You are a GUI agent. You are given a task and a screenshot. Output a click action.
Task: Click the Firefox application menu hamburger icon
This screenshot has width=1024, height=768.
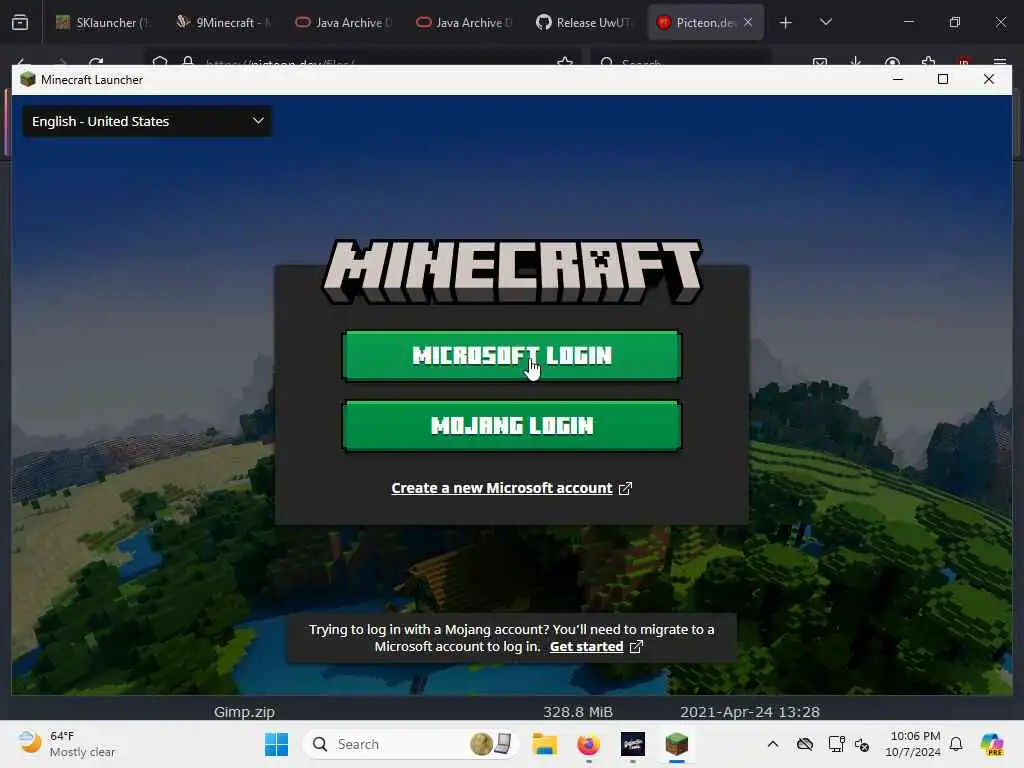tap(1000, 62)
